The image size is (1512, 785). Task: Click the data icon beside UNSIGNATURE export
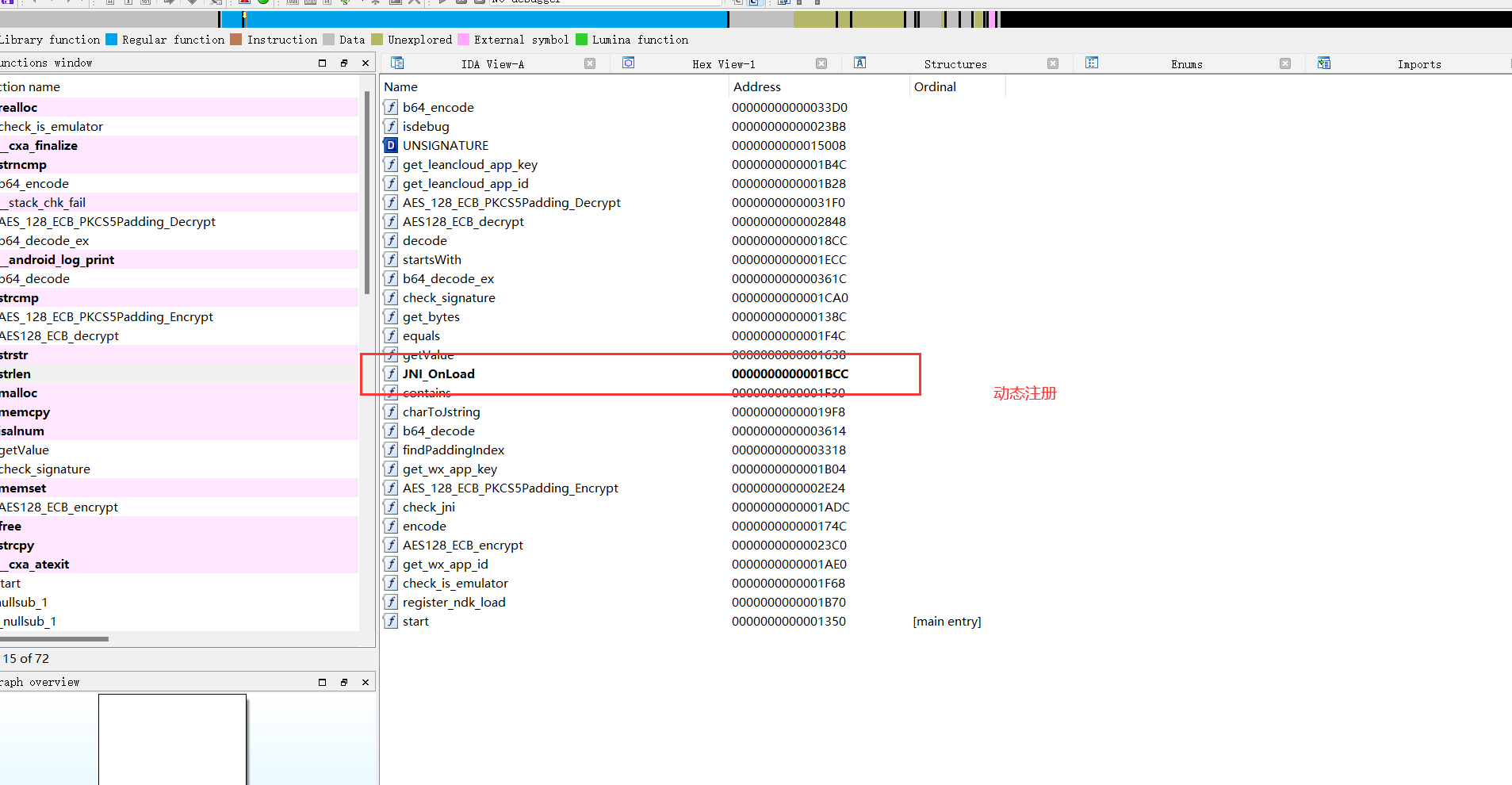391,145
